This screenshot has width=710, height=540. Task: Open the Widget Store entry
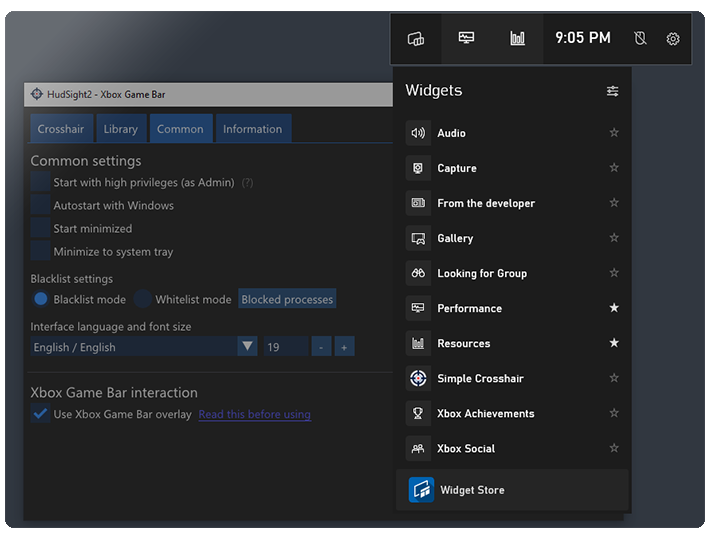pos(512,490)
